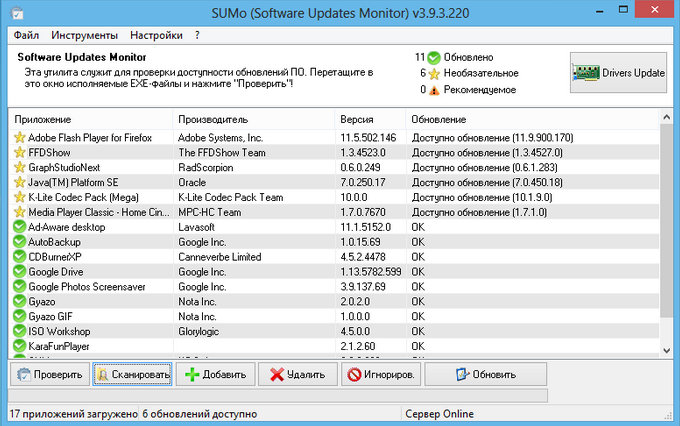680x426 pixels.
Task: Click the green Обновлено status icon
Action: (434, 57)
